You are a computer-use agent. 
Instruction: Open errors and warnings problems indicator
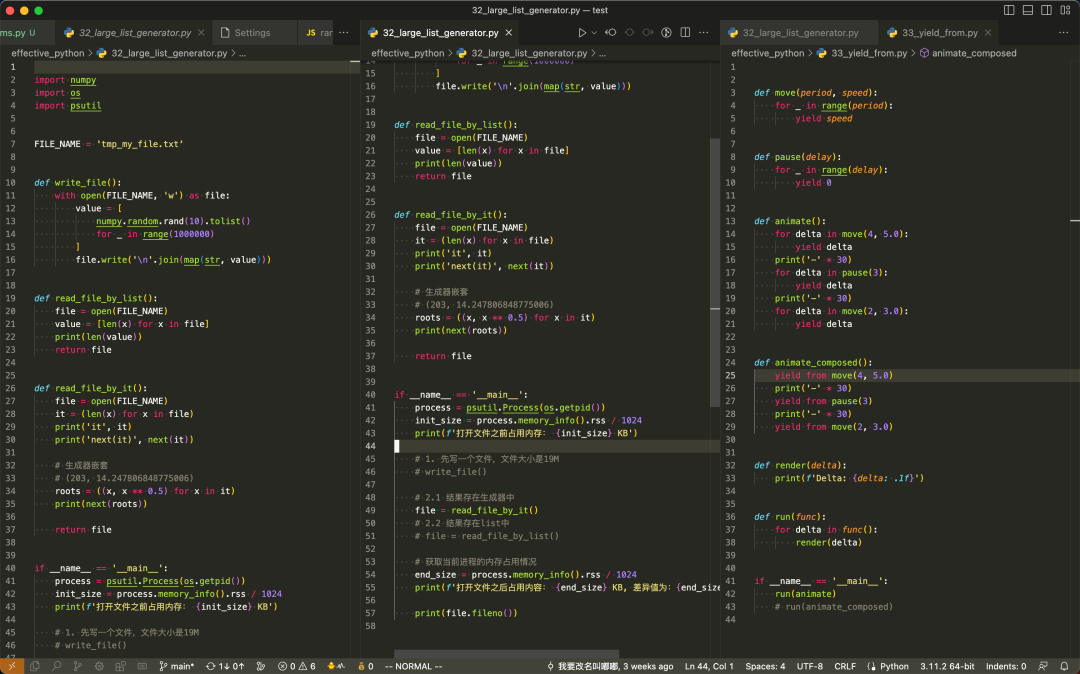[x=296, y=666]
